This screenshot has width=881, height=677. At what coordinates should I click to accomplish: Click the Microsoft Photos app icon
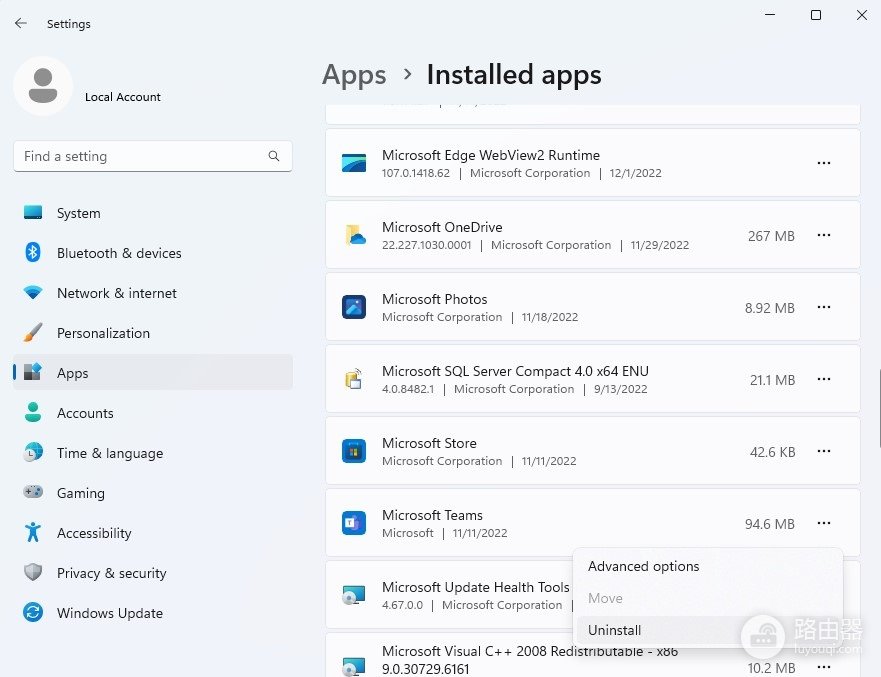(354, 307)
